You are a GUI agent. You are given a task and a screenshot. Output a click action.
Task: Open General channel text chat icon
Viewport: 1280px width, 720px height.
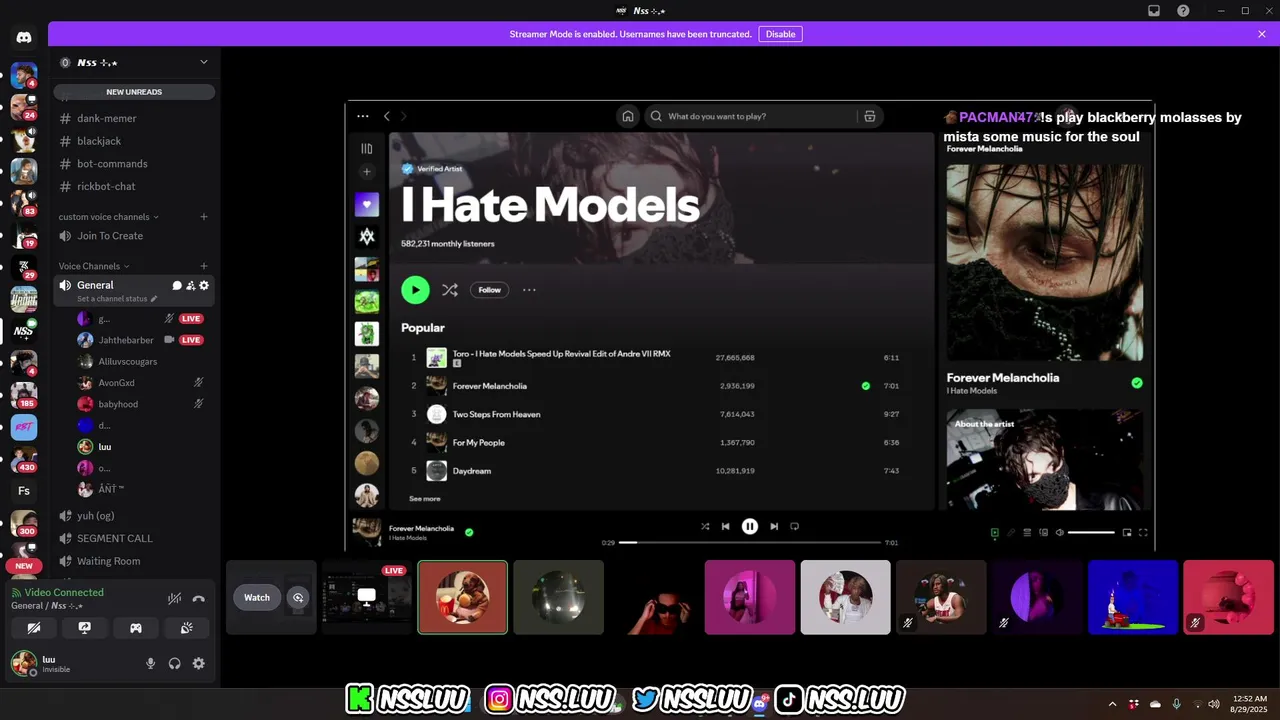[x=177, y=286]
